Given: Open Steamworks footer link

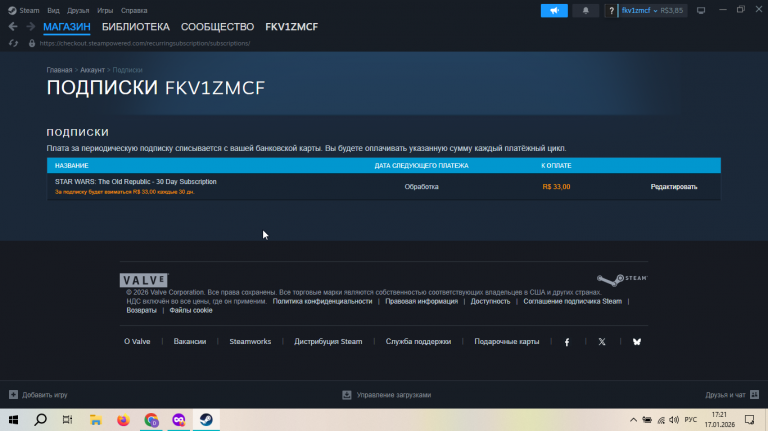Looking at the screenshot, I should (x=250, y=341).
